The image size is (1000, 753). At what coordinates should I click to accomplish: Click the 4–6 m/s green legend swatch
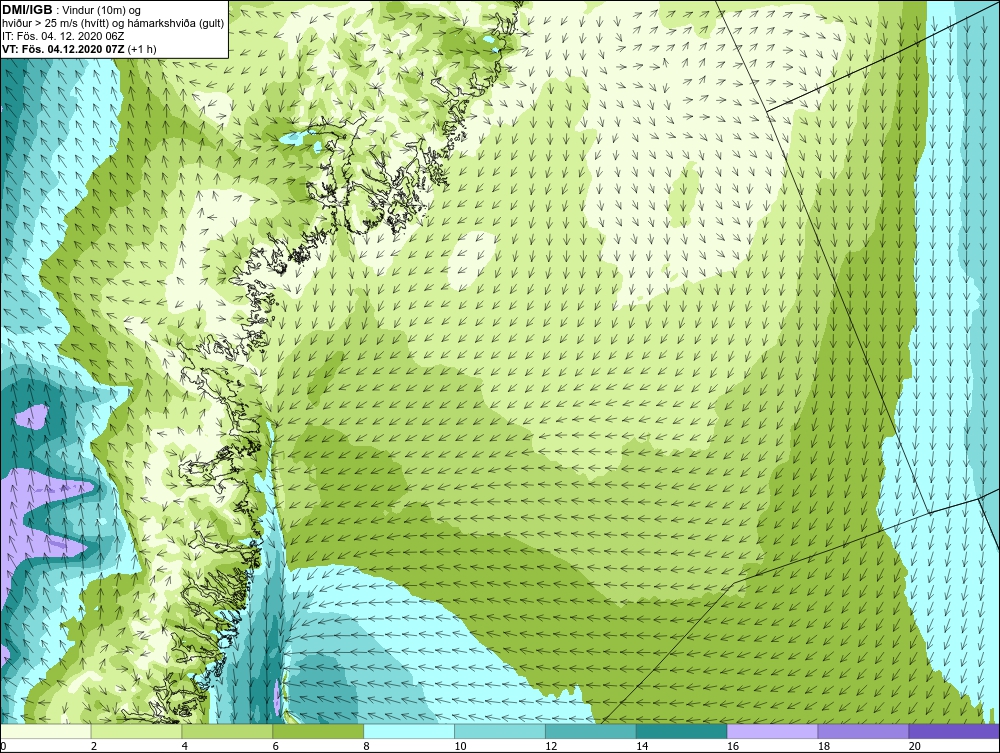coord(227,731)
